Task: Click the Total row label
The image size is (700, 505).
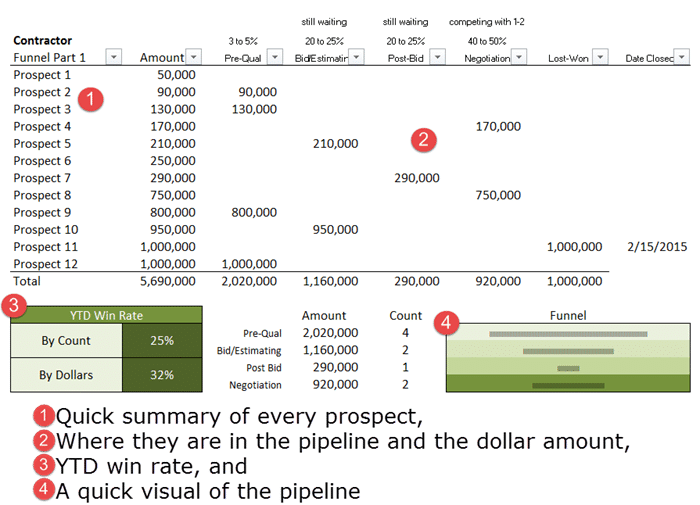Action: 27,281
